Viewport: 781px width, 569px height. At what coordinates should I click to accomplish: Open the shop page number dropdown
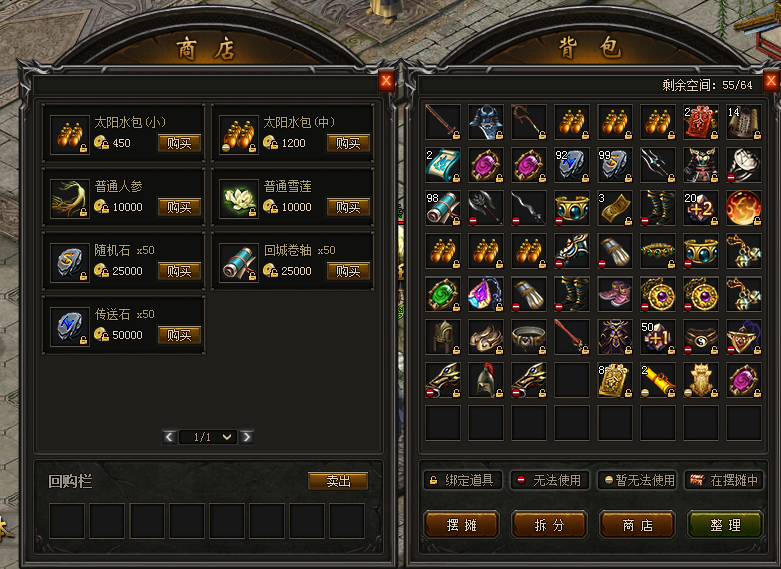pyautogui.click(x=208, y=437)
